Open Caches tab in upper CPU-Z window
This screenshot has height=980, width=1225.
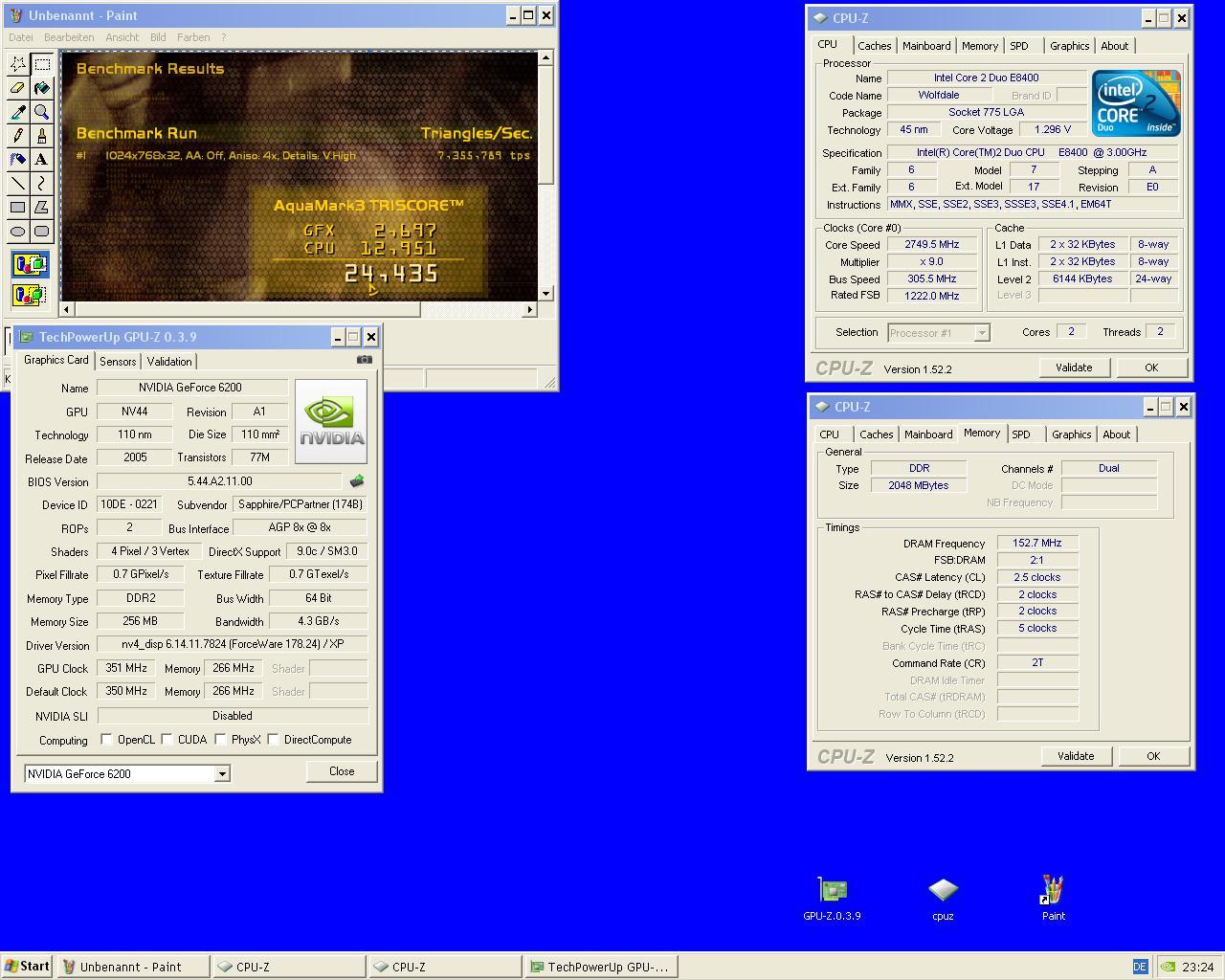(x=874, y=46)
